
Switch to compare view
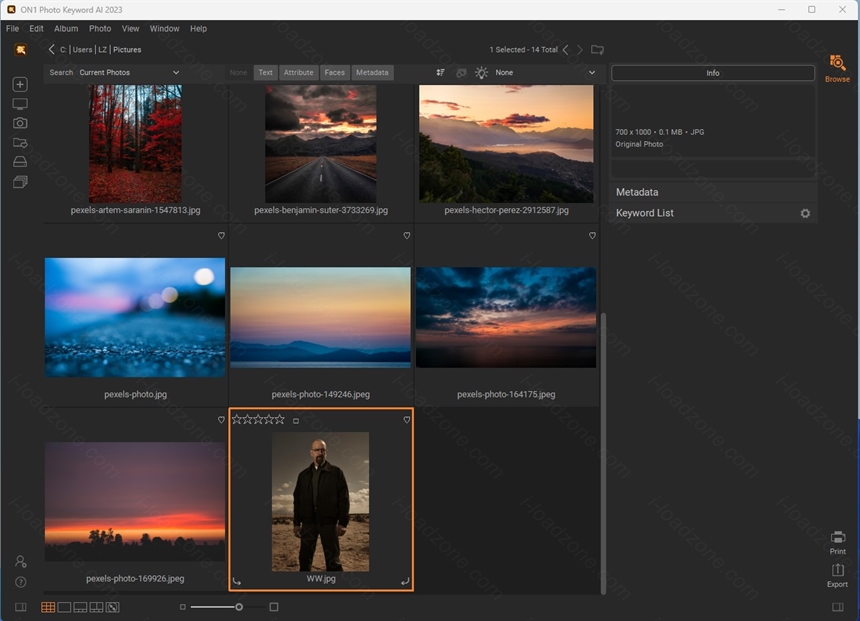(97, 607)
